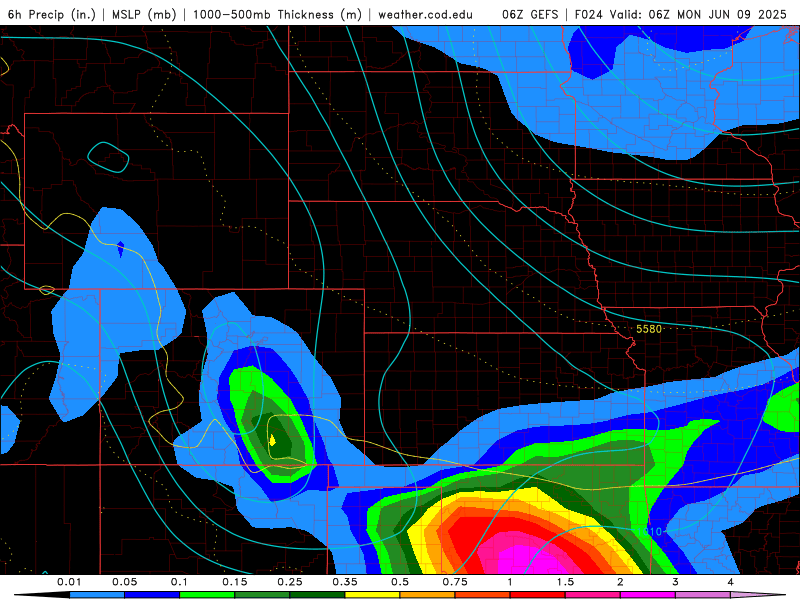Viewport: 800px width, 600px height.
Task: Click the yellow 0.35–0.5 legend segment
Action: (372, 595)
